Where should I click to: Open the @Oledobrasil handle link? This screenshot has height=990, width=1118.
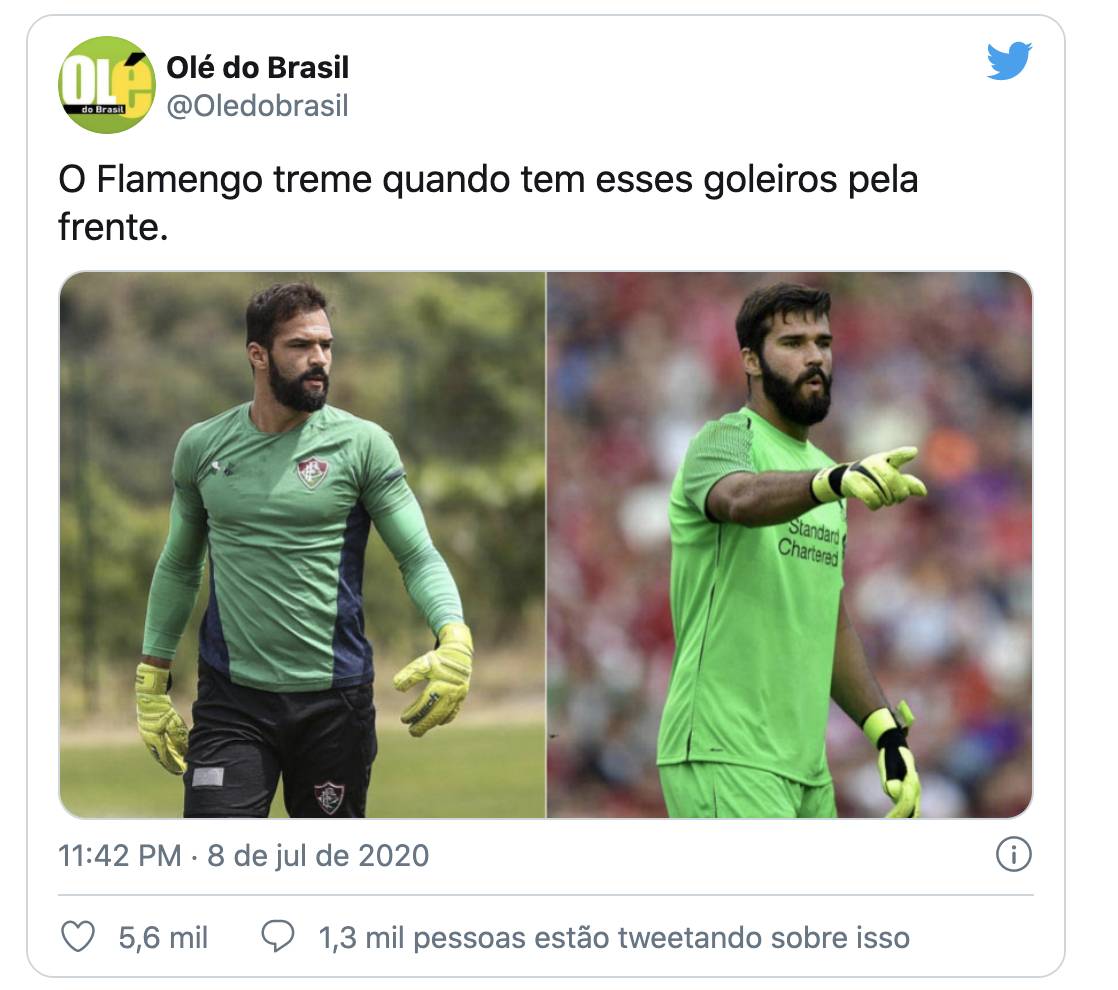click(257, 106)
